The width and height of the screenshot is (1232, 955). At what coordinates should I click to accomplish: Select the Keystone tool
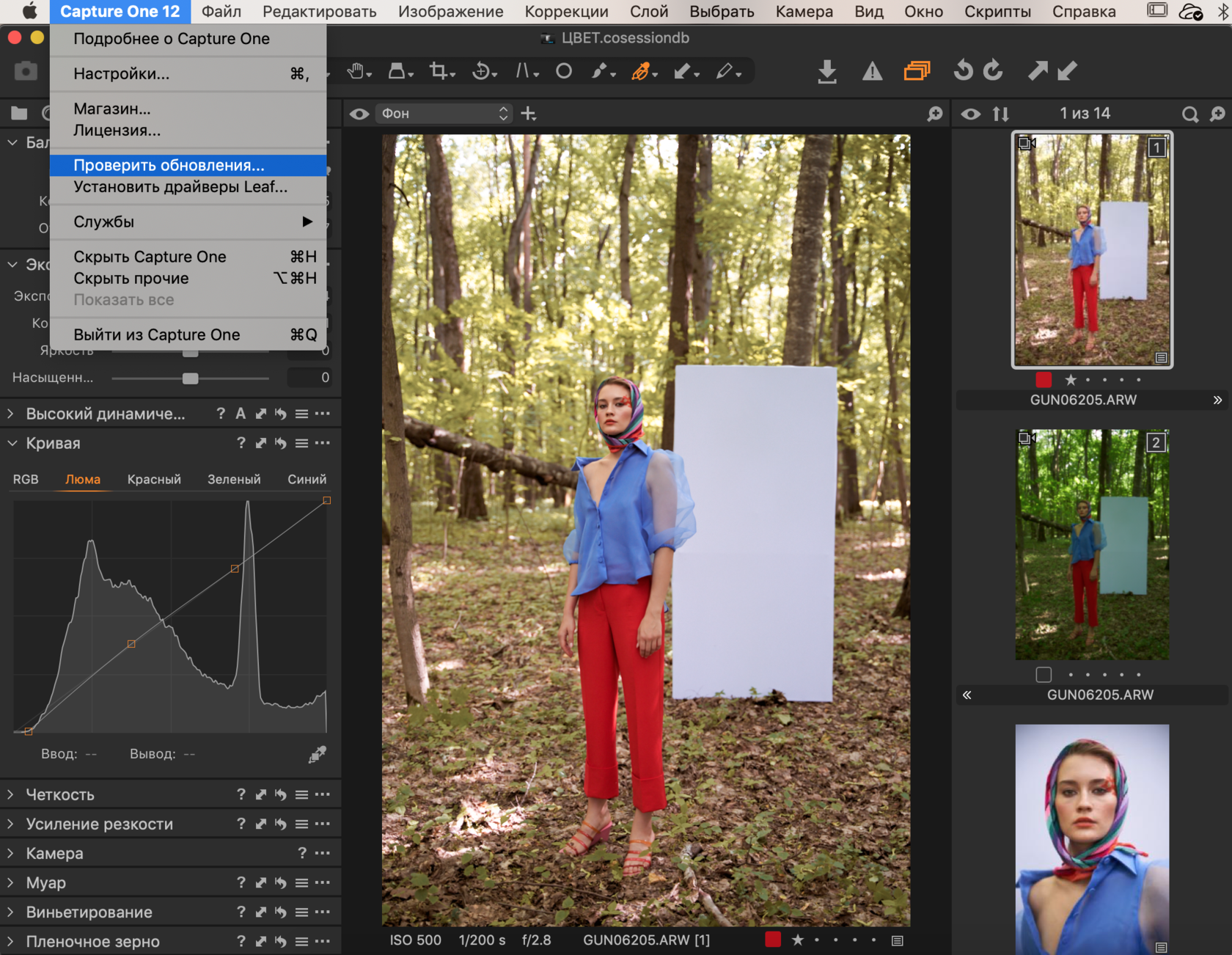tap(523, 71)
